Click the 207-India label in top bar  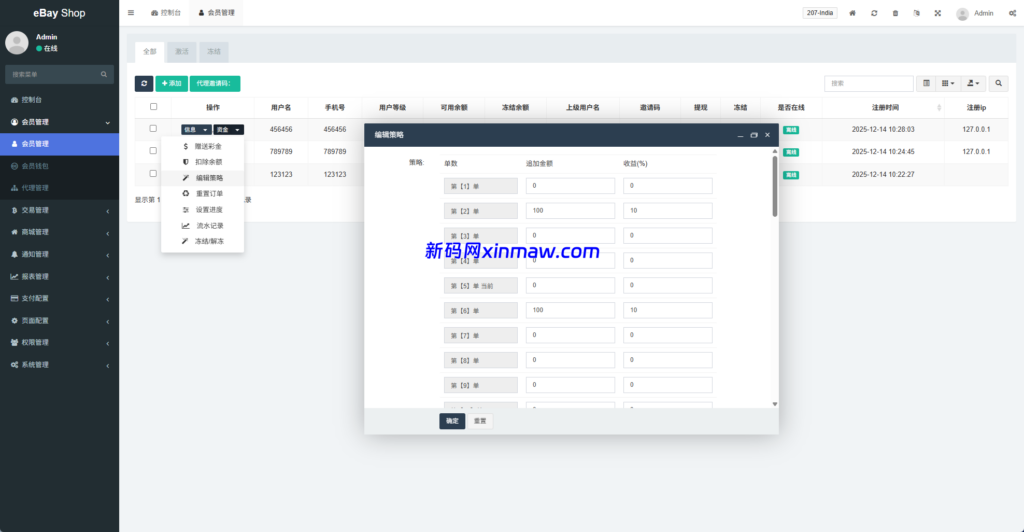coord(820,13)
